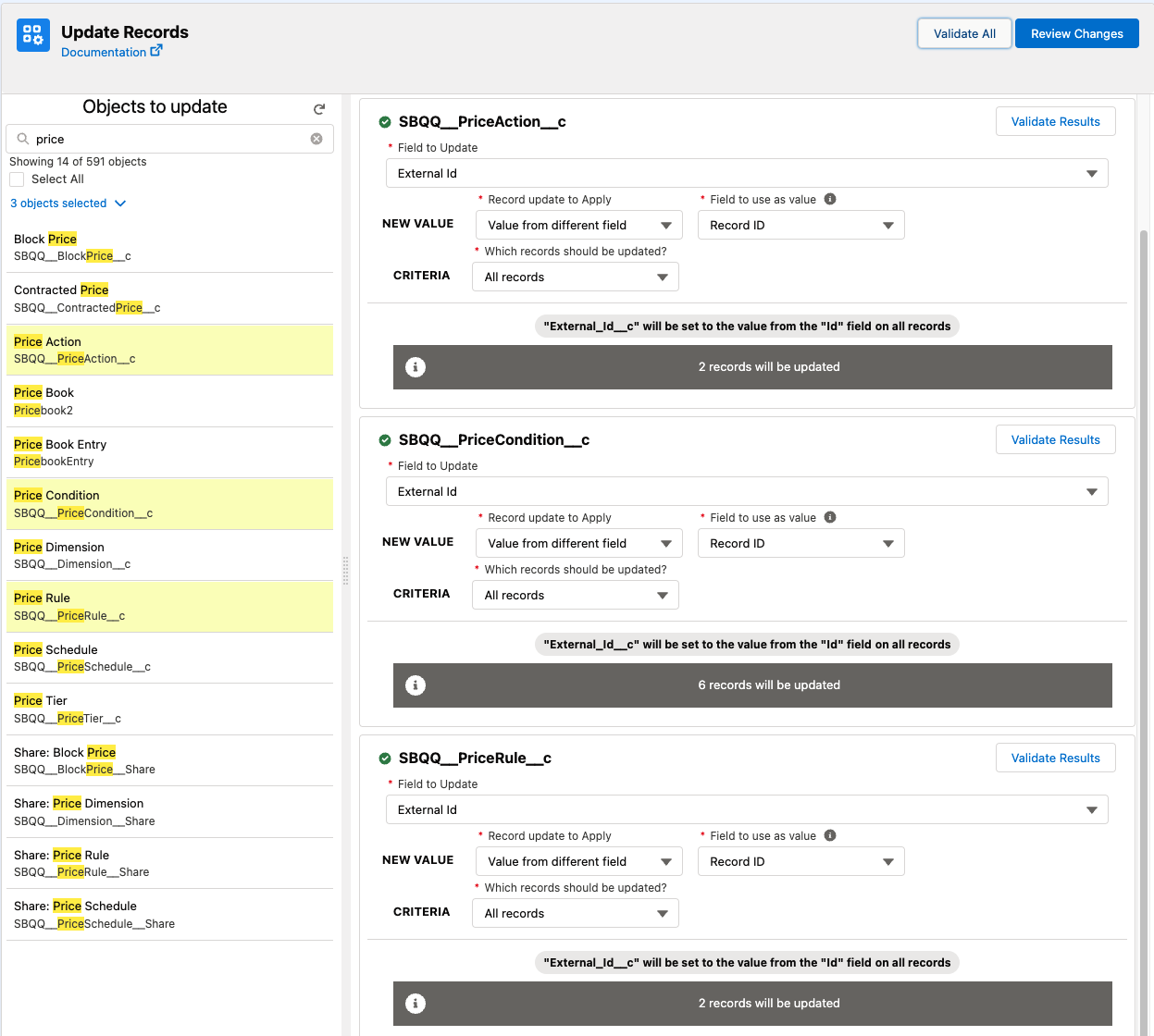Viewport: 1154px width, 1036px height.
Task: Open PriceCondition All records criteria dropdown
Action: coord(576,595)
